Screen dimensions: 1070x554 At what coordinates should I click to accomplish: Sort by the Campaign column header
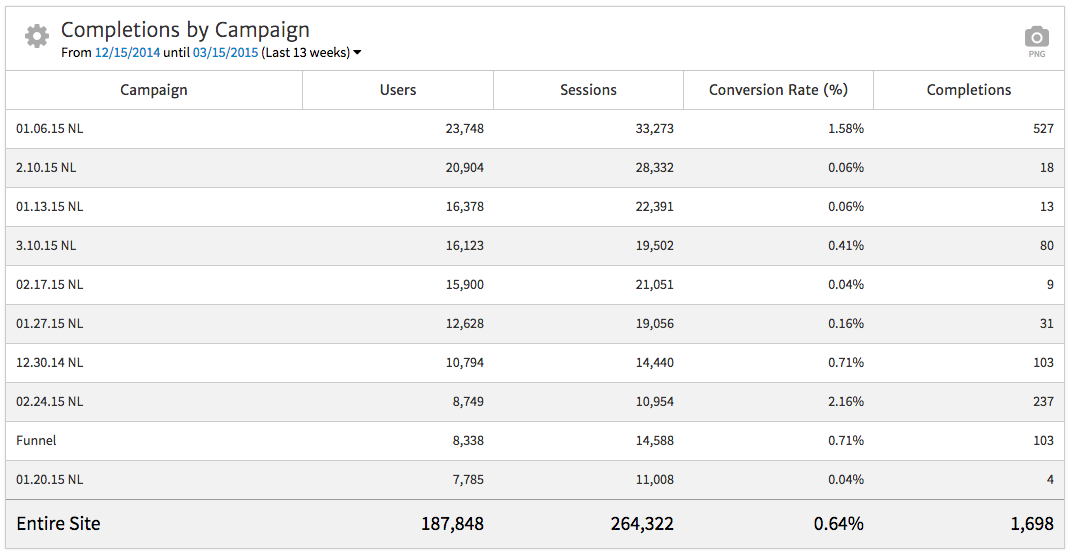pos(154,90)
